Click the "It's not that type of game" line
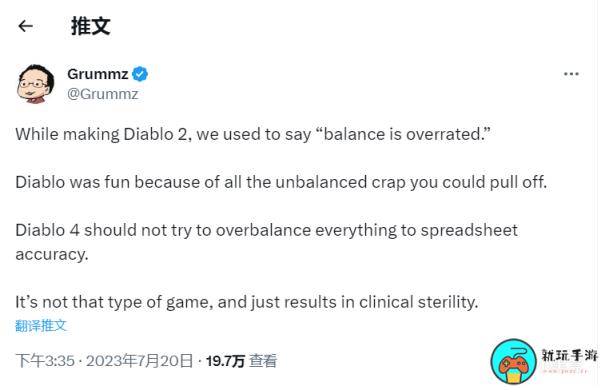Viewport: 601px width, 386px height. (247, 302)
